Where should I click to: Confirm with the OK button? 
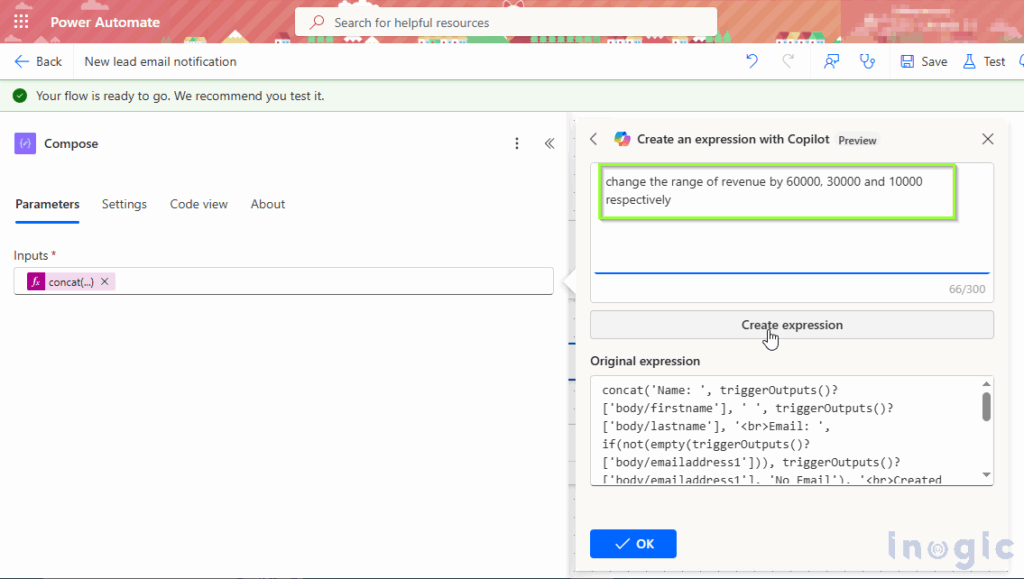coord(633,543)
